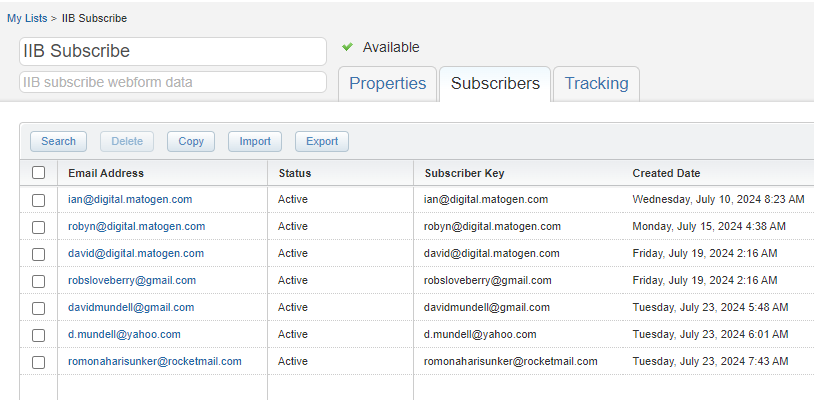814x400 pixels.
Task: Check the romonaharisunker@rocketmail.com row checkbox
Action: pos(39,362)
